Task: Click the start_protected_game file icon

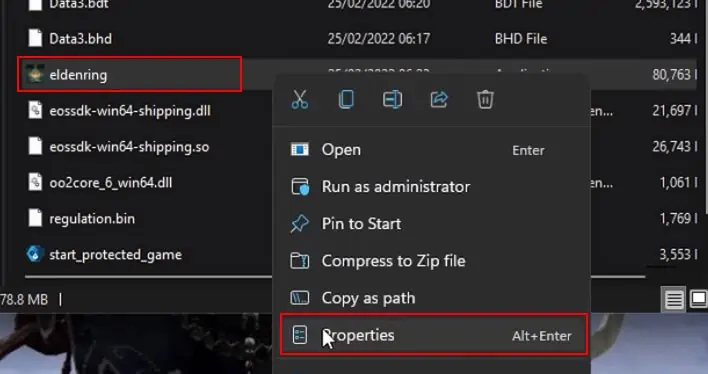Action: (x=35, y=254)
